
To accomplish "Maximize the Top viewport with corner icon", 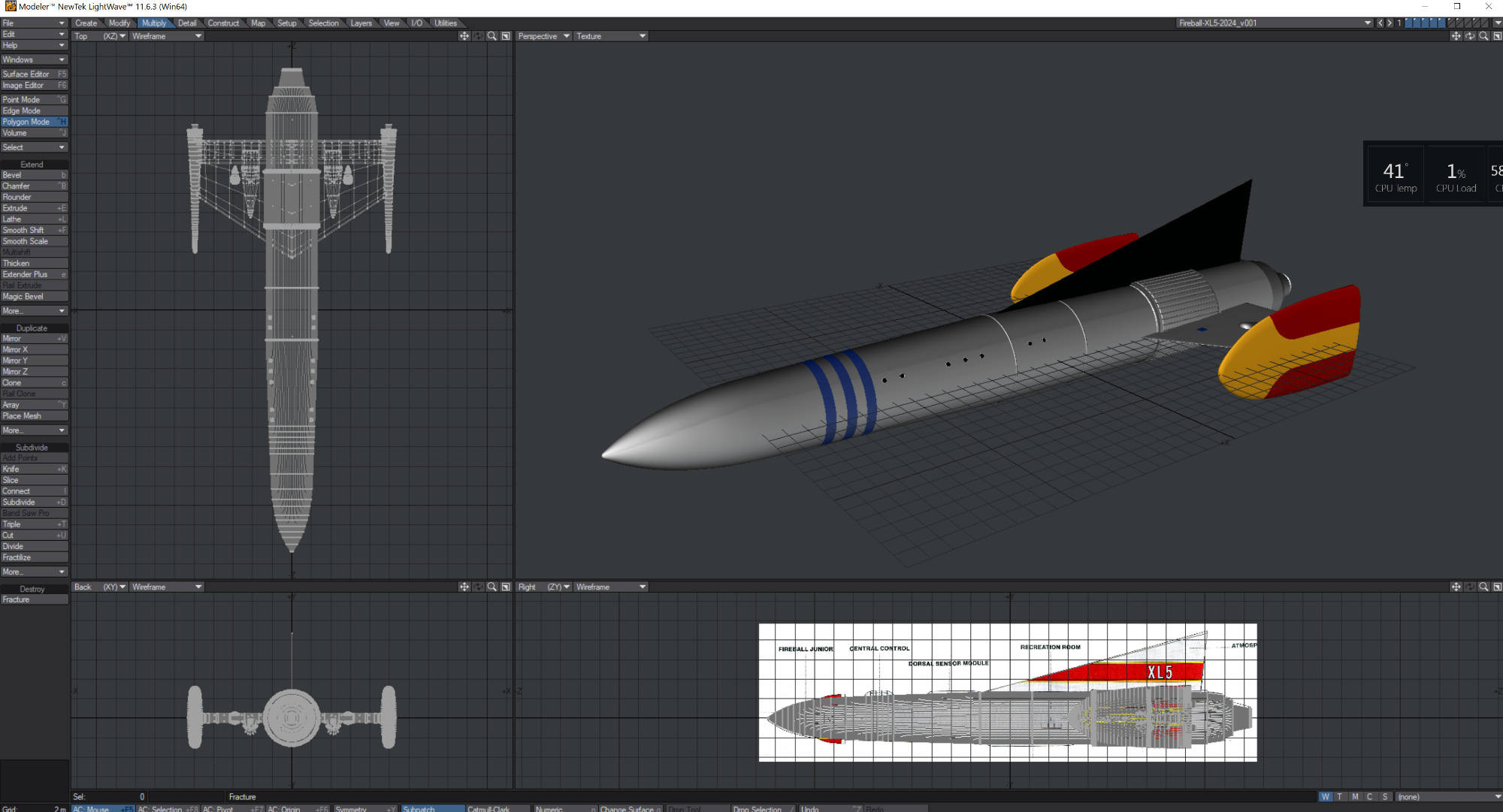I will [x=506, y=36].
